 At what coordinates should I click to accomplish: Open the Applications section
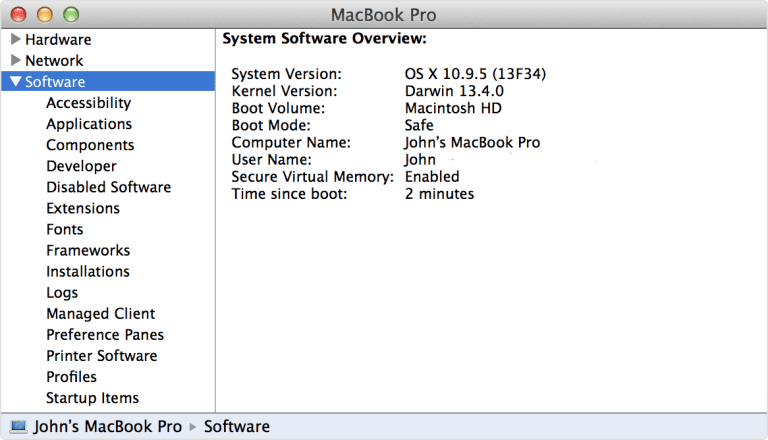(89, 124)
